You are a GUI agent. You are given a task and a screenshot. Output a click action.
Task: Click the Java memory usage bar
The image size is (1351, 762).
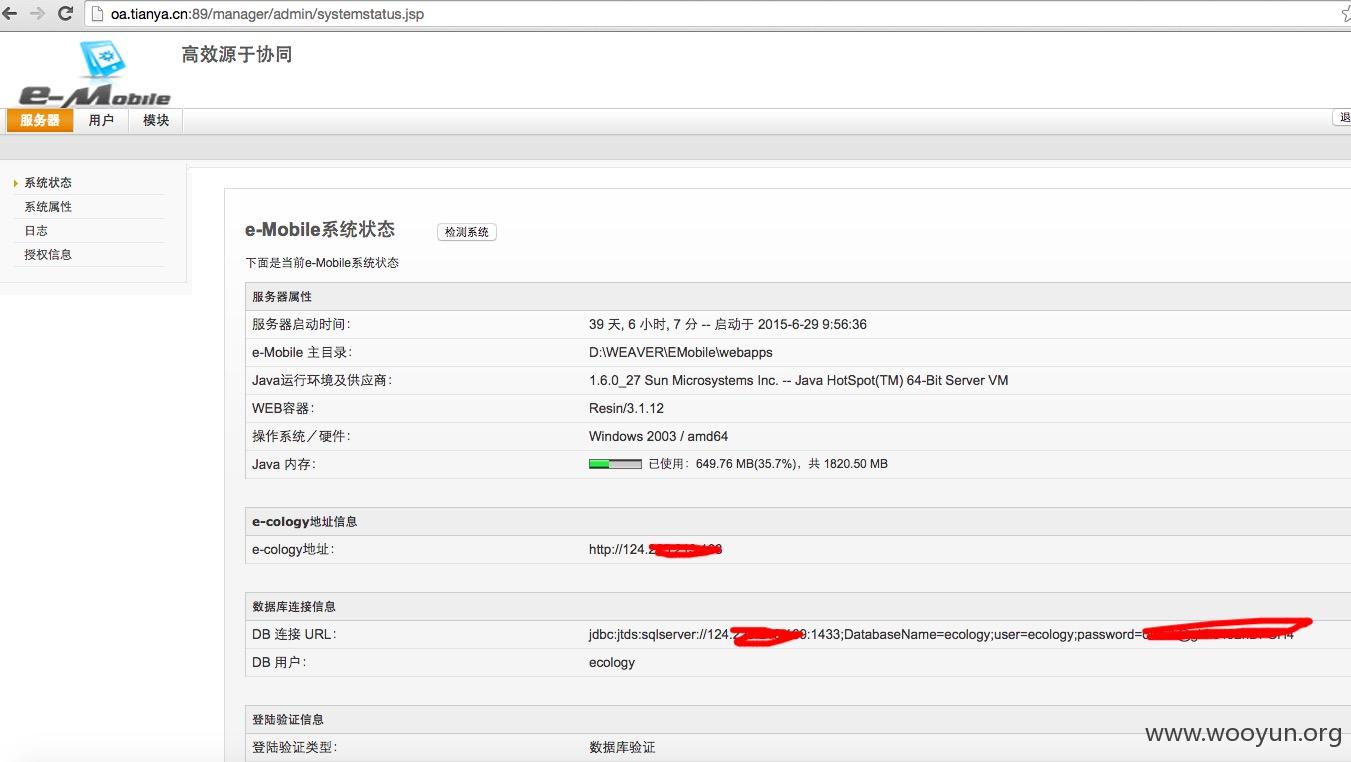(615, 464)
